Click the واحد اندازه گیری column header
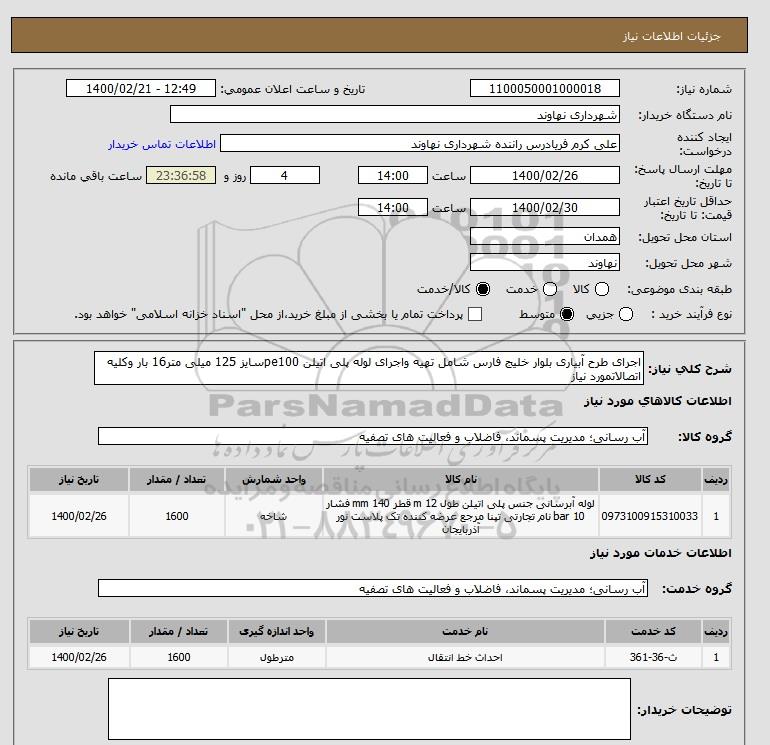 [276, 631]
